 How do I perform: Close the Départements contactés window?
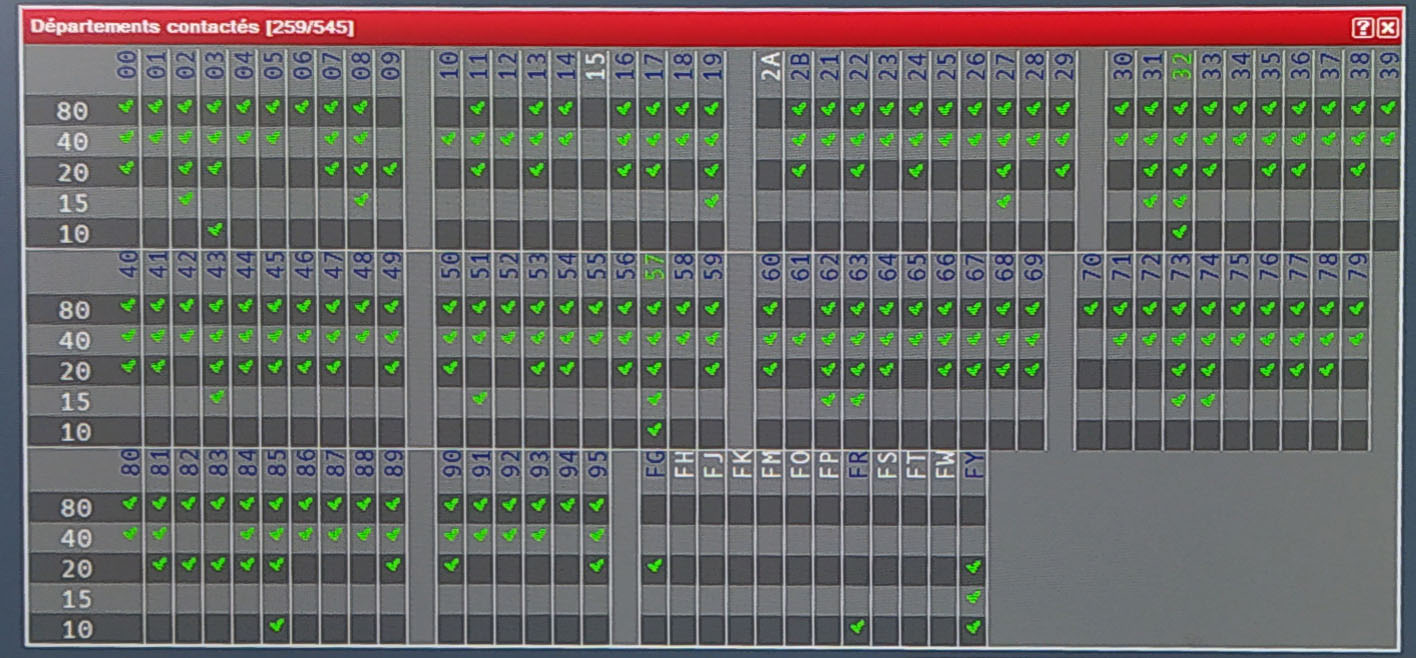1386,28
